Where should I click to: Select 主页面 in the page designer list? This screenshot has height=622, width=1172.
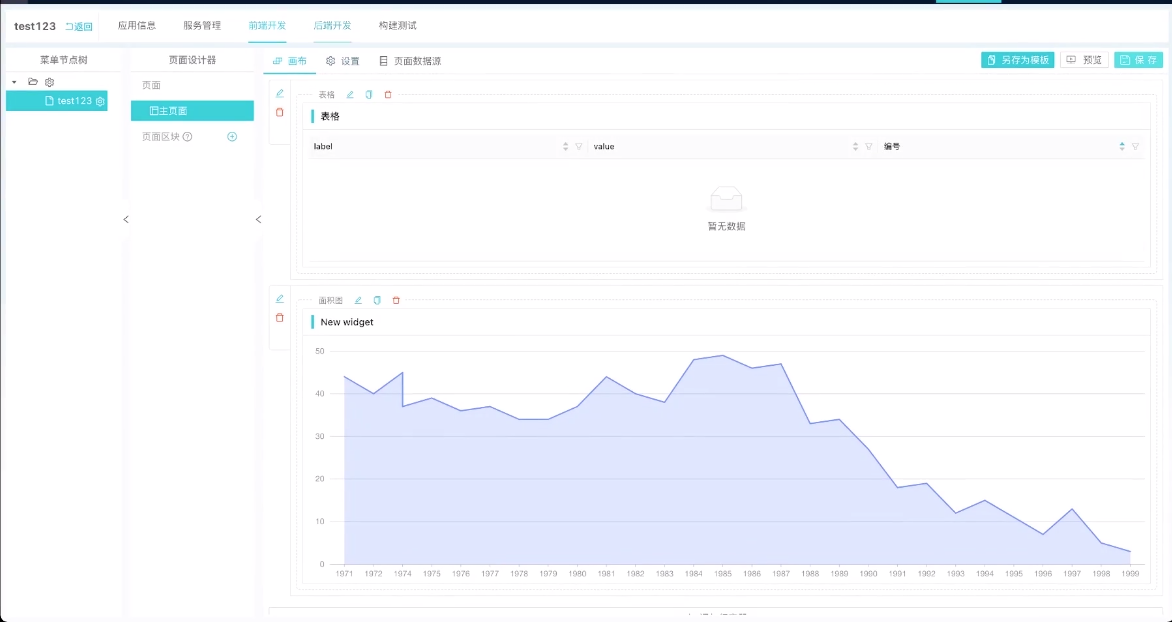[191, 111]
